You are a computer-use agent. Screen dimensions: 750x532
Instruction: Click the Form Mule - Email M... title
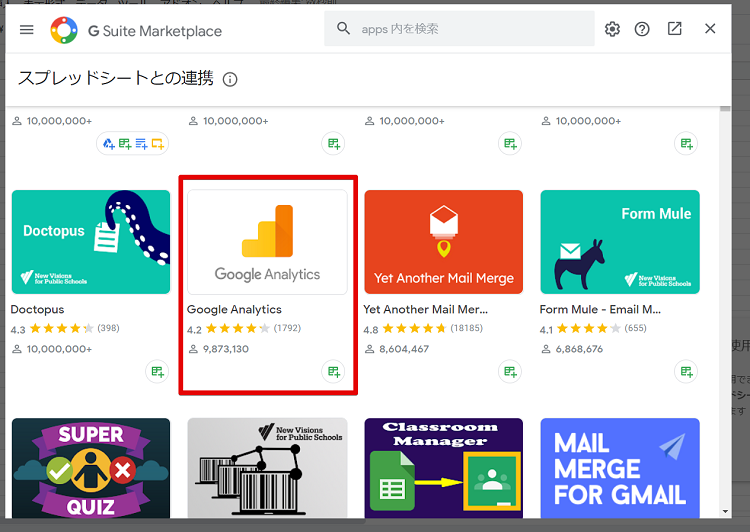(x=600, y=310)
